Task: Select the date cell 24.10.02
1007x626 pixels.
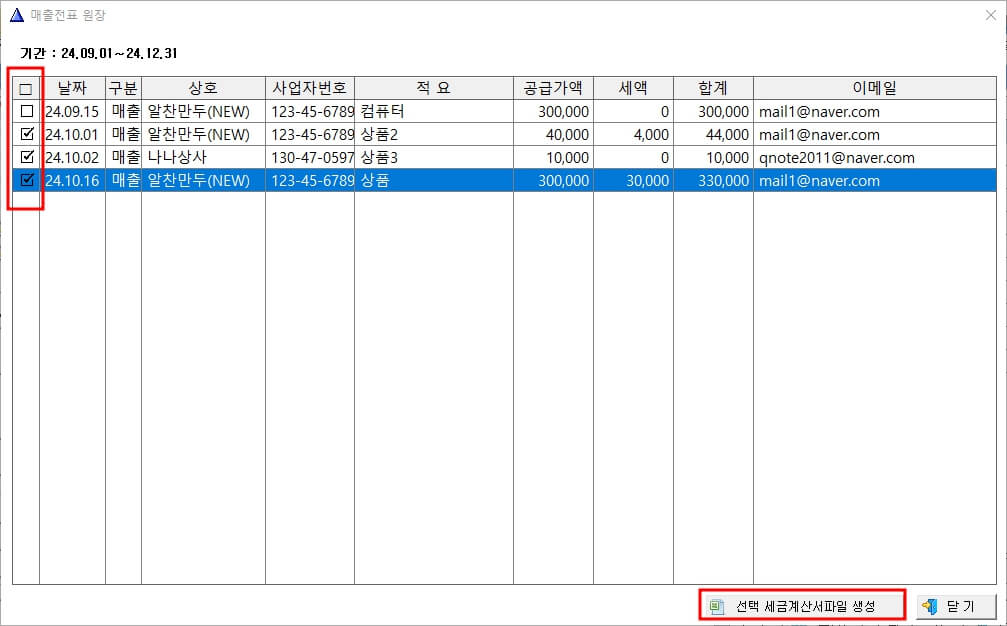Action: (x=72, y=158)
